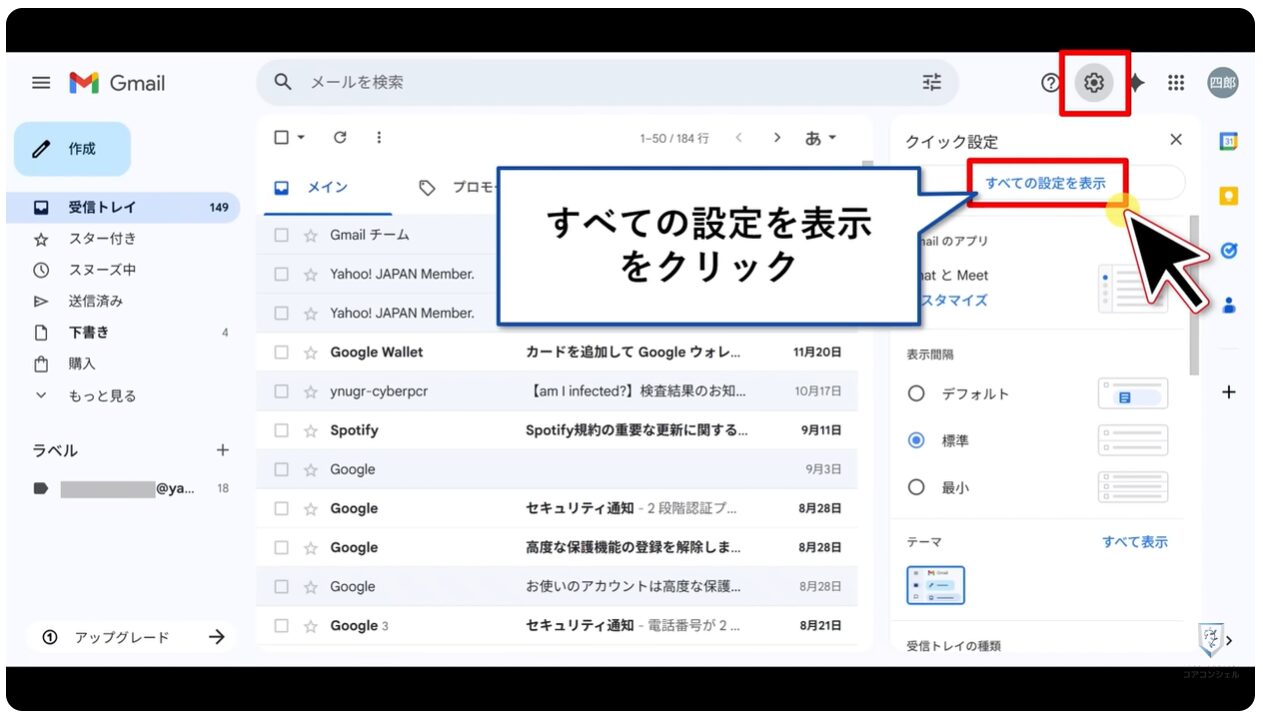The image size is (1263, 719).
Task: Open search filter options in search bar
Action: pos(931,83)
